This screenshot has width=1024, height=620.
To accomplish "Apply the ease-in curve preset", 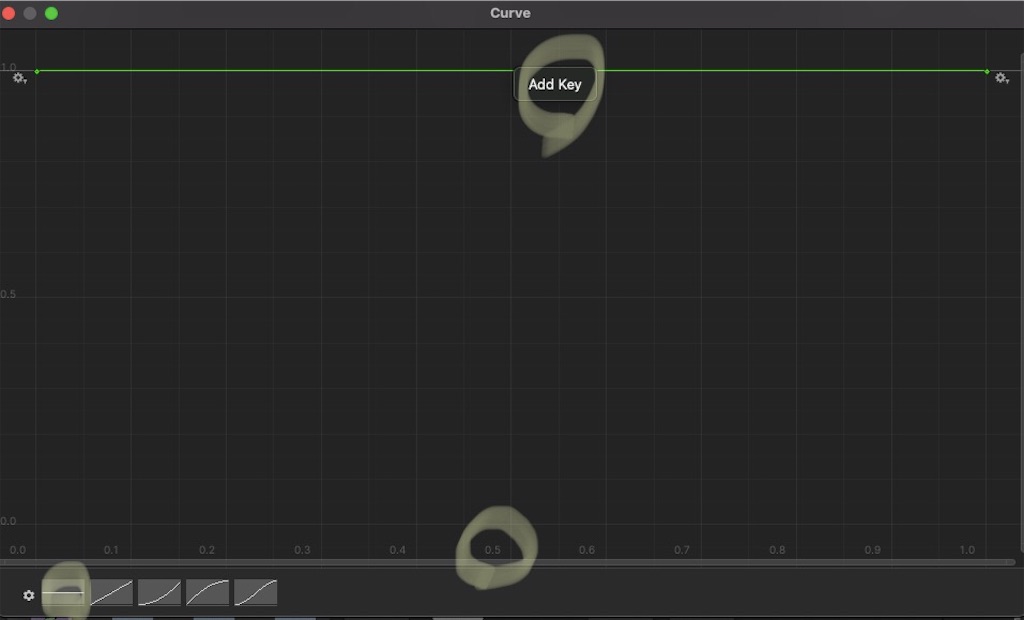I will [159, 593].
